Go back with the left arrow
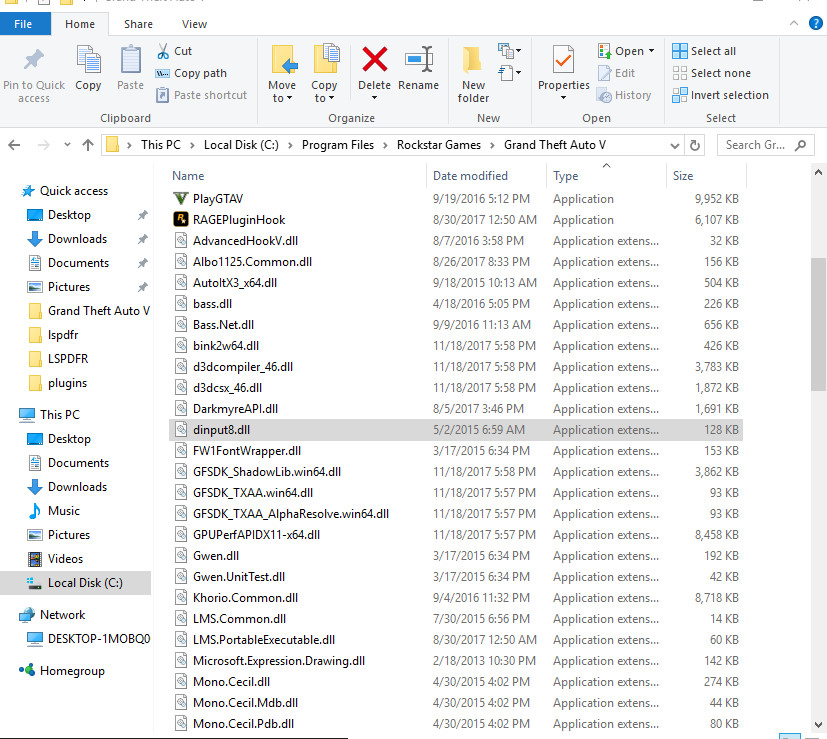Screen dimensions: 827x739 (15, 145)
